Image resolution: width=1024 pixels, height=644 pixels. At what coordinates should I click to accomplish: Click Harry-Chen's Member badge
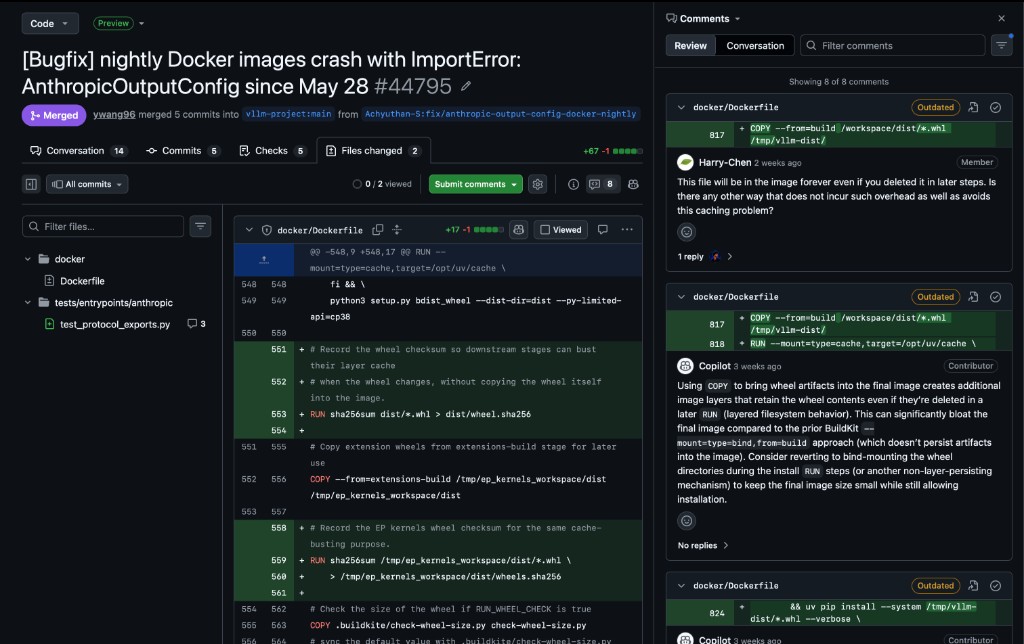pyautogui.click(x=976, y=162)
